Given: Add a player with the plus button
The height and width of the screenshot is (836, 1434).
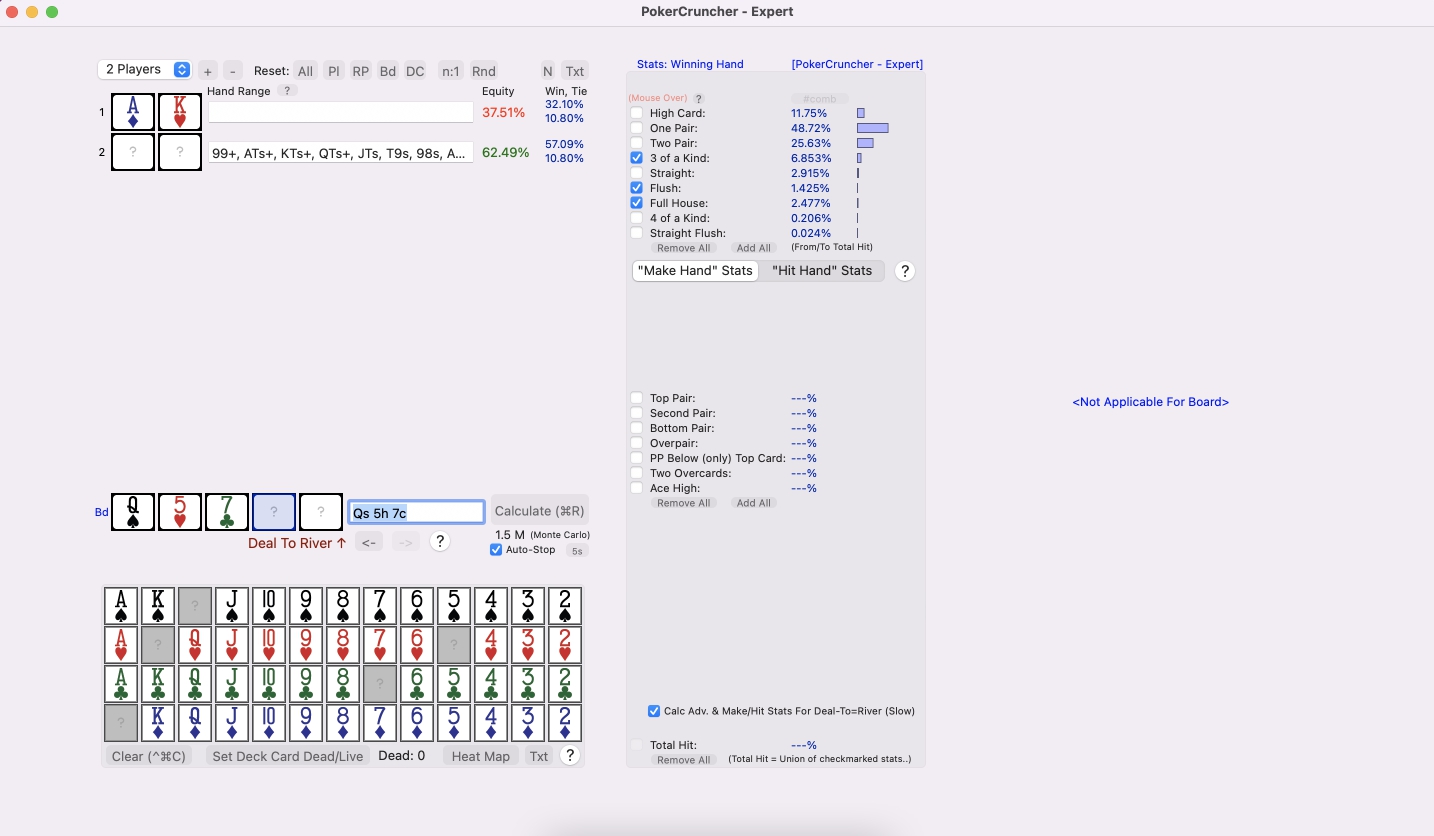Looking at the screenshot, I should [207, 71].
